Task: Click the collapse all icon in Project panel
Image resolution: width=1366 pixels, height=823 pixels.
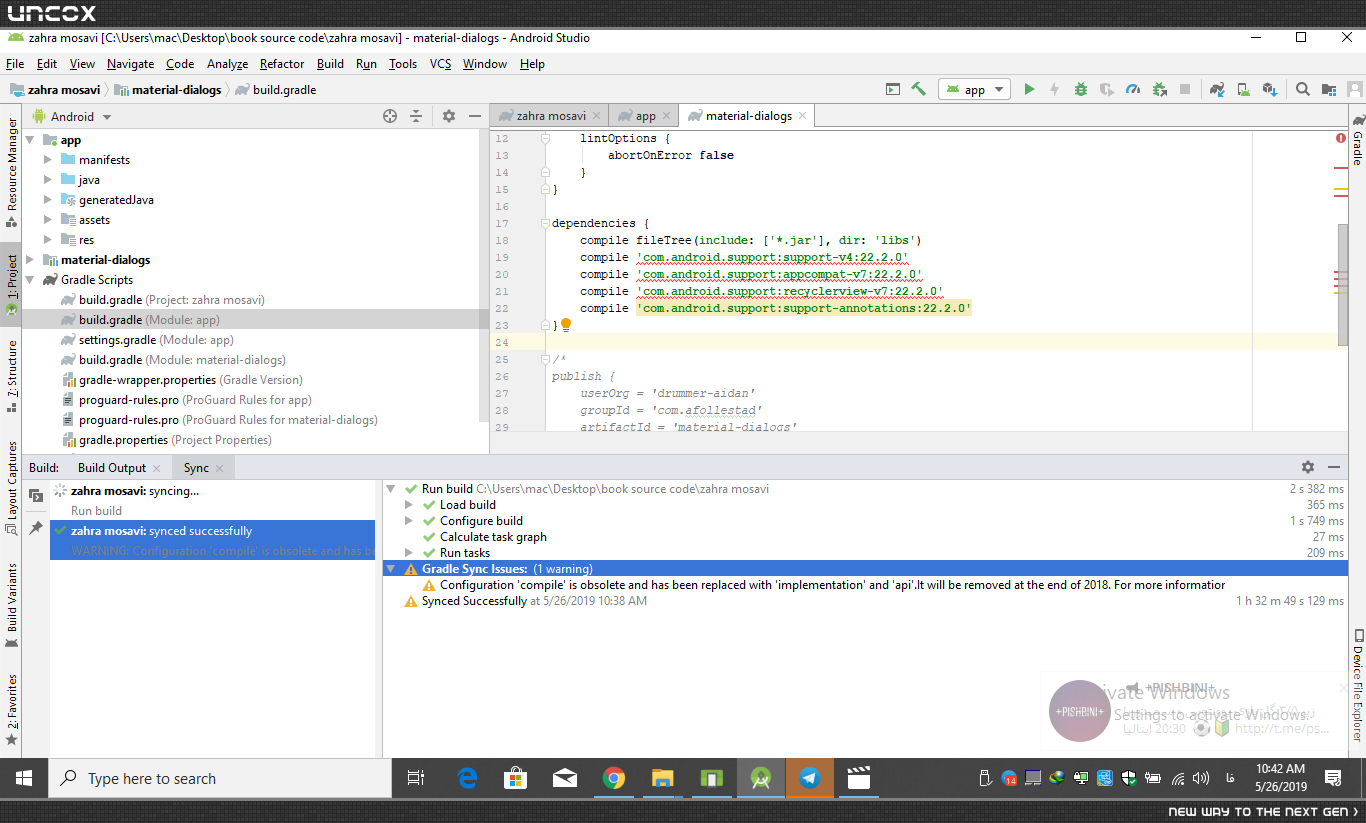Action: pos(417,116)
